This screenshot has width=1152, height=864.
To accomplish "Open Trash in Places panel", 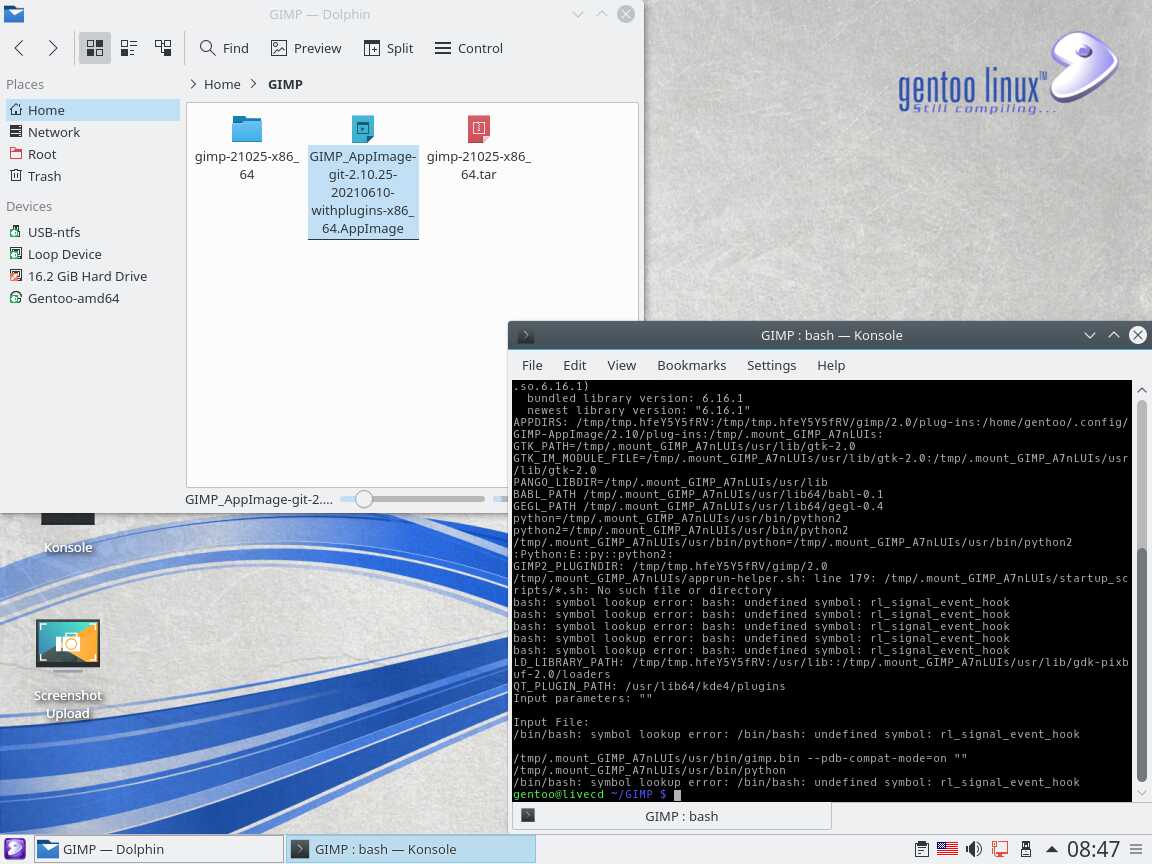I will coord(93,176).
